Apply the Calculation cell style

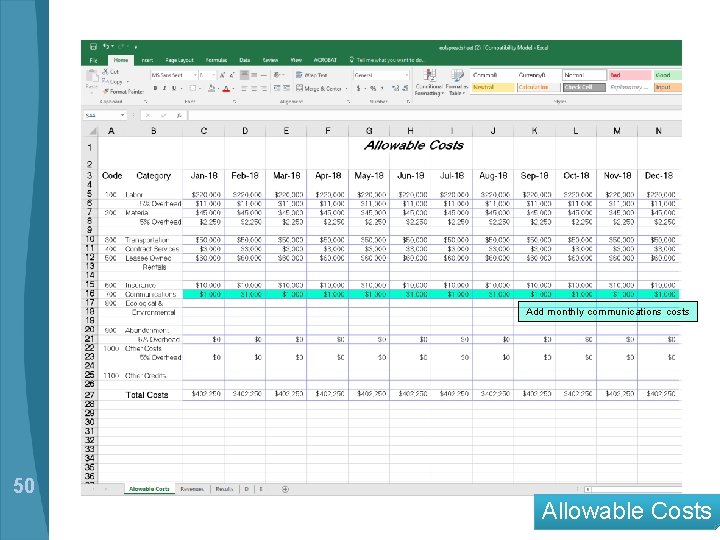[x=539, y=87]
